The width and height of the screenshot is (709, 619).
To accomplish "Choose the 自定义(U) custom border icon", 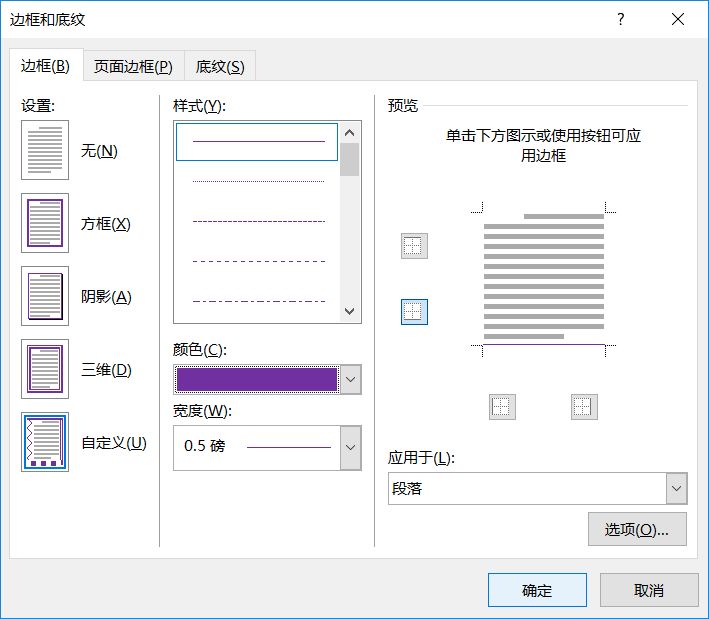I will [45, 442].
